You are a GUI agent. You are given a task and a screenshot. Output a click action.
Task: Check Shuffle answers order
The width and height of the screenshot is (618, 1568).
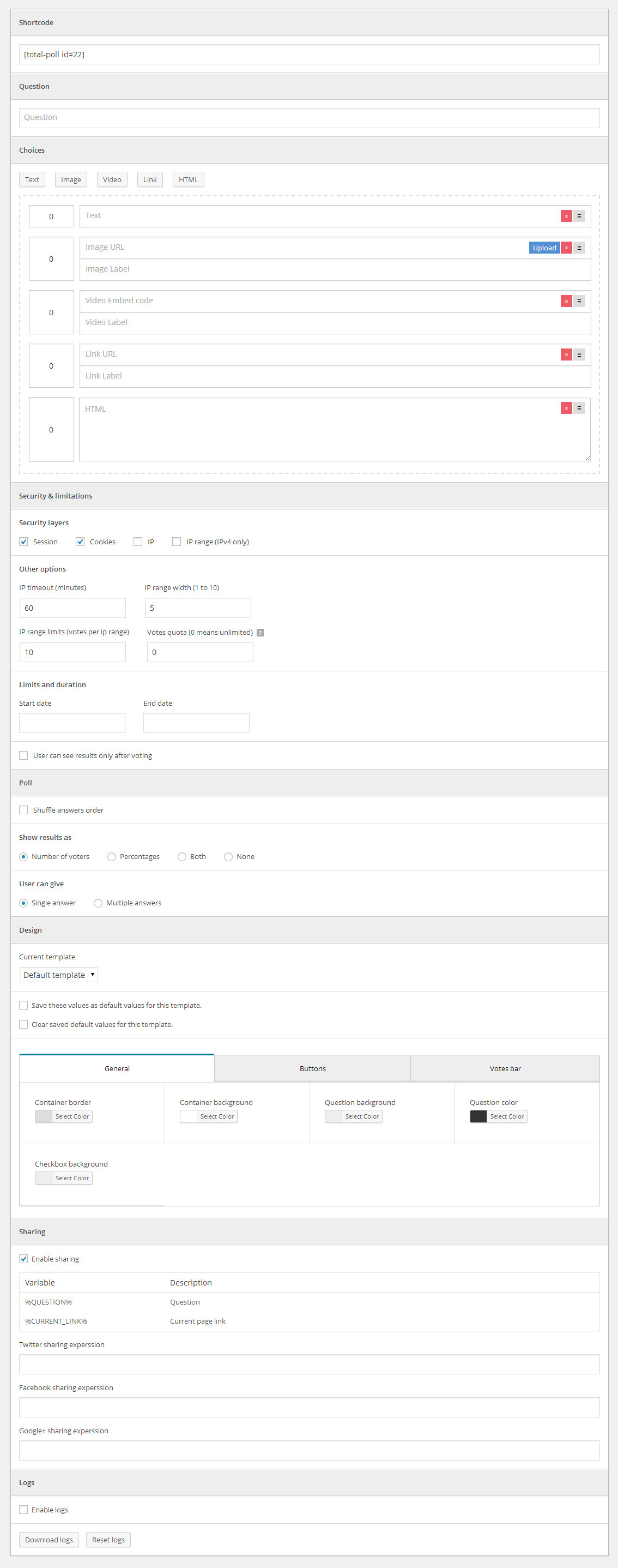click(24, 810)
